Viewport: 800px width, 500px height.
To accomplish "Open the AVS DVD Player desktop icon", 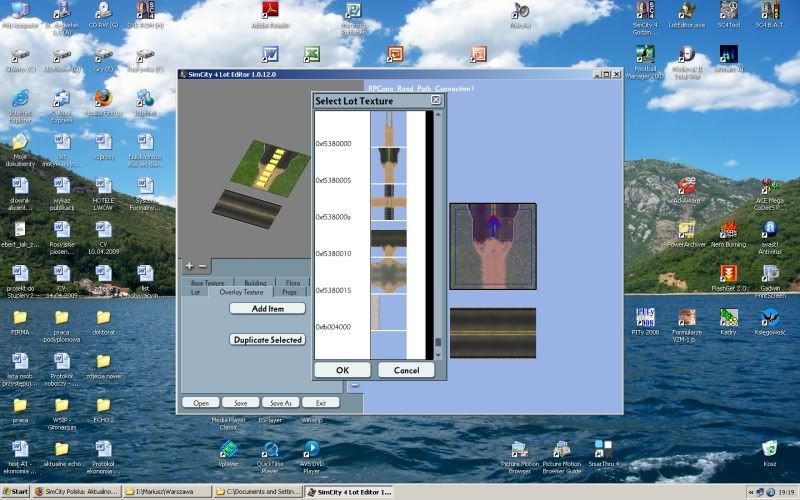I will pyautogui.click(x=311, y=457).
